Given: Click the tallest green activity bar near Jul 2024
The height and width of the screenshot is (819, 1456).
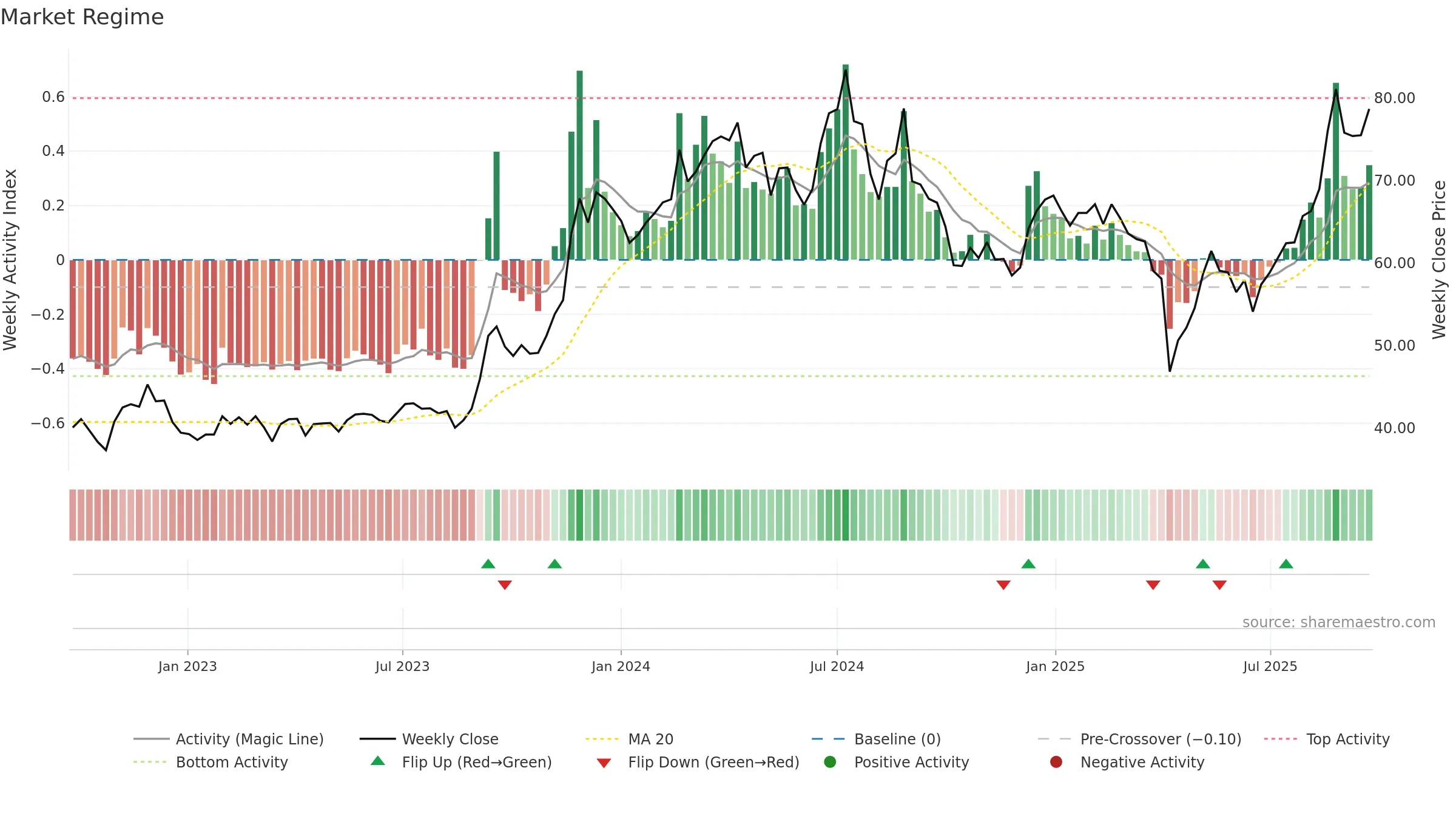Looking at the screenshot, I should click(x=845, y=162).
